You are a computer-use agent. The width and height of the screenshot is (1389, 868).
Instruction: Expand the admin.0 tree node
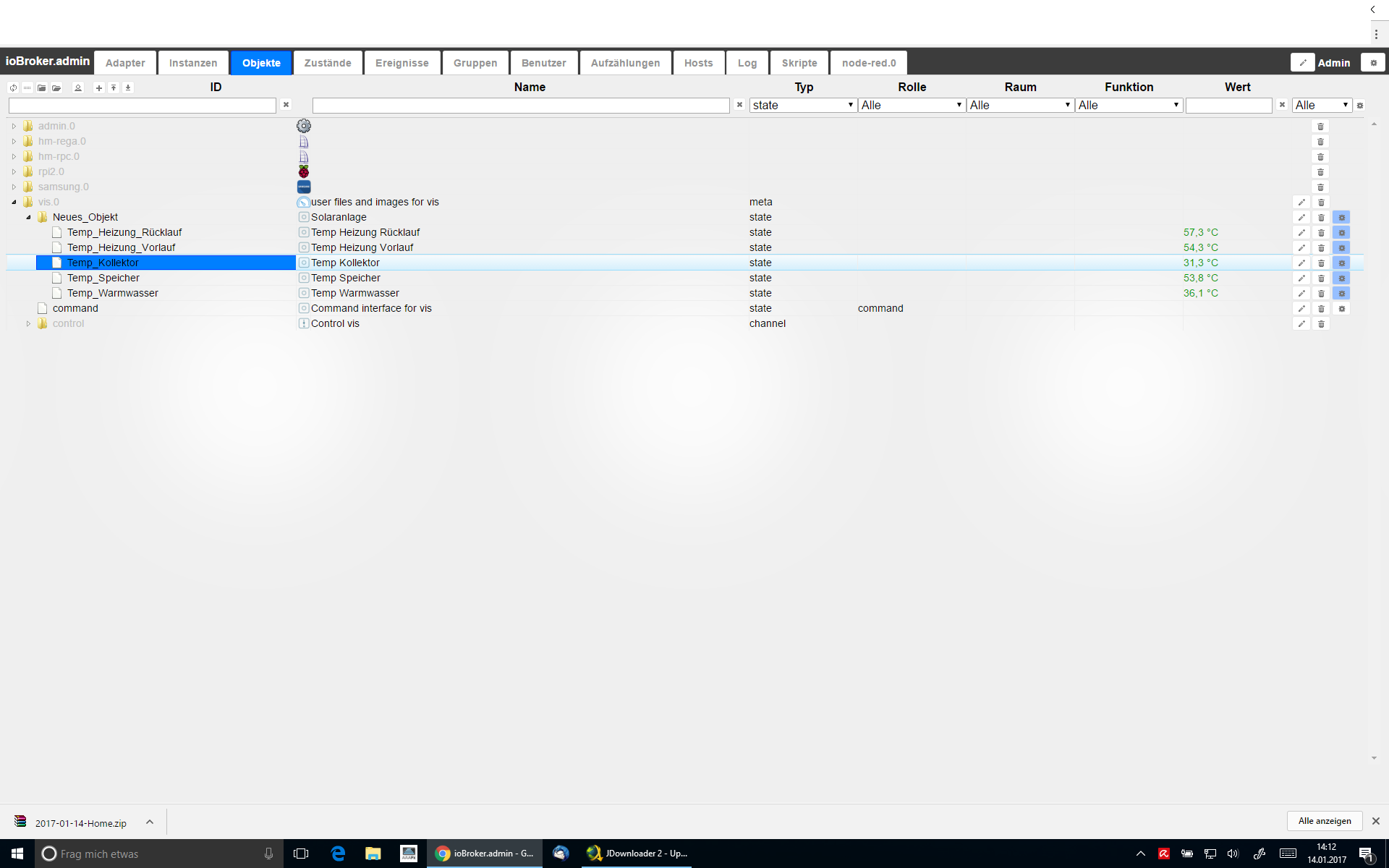coord(14,126)
